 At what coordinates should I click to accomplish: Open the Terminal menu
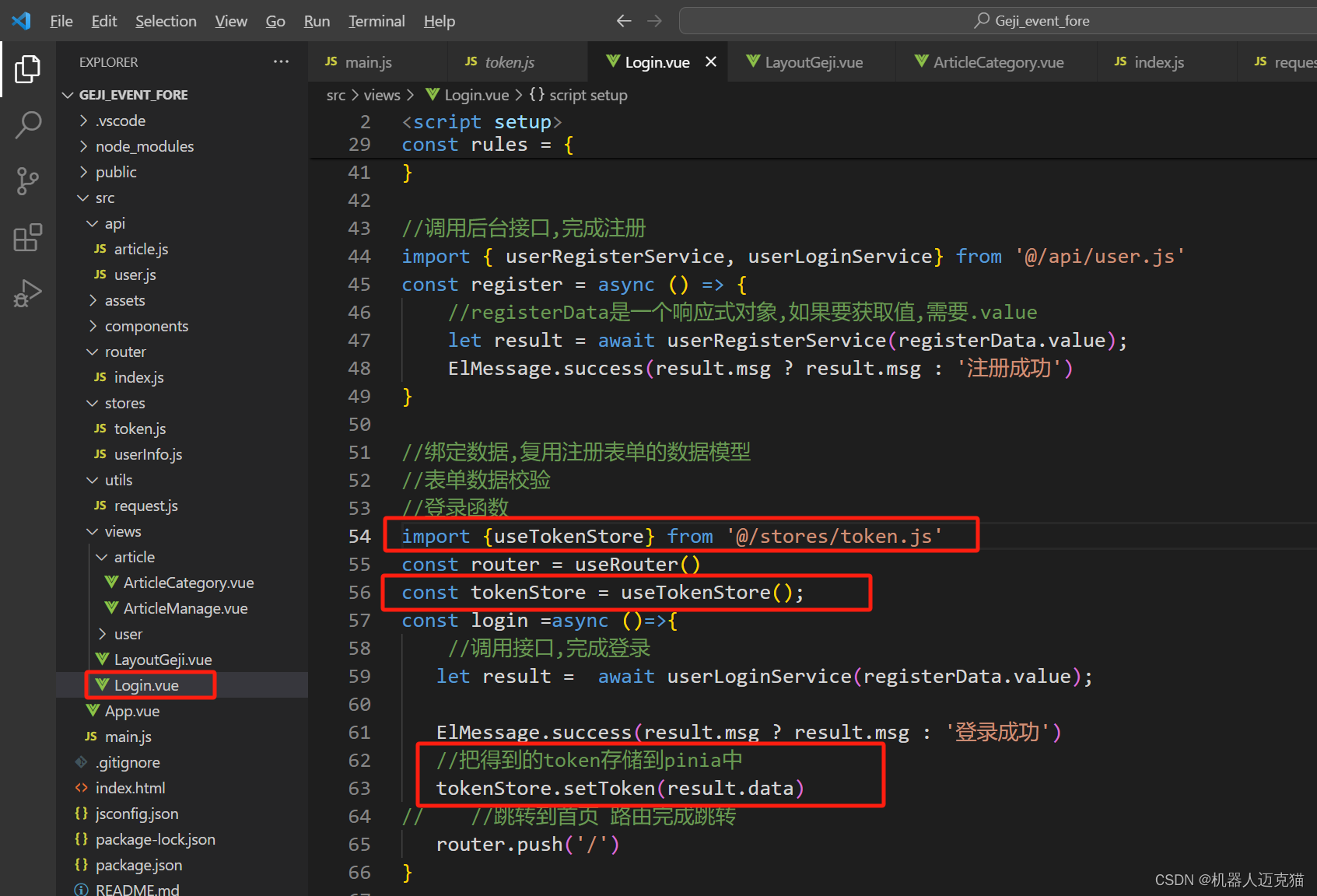tap(377, 21)
